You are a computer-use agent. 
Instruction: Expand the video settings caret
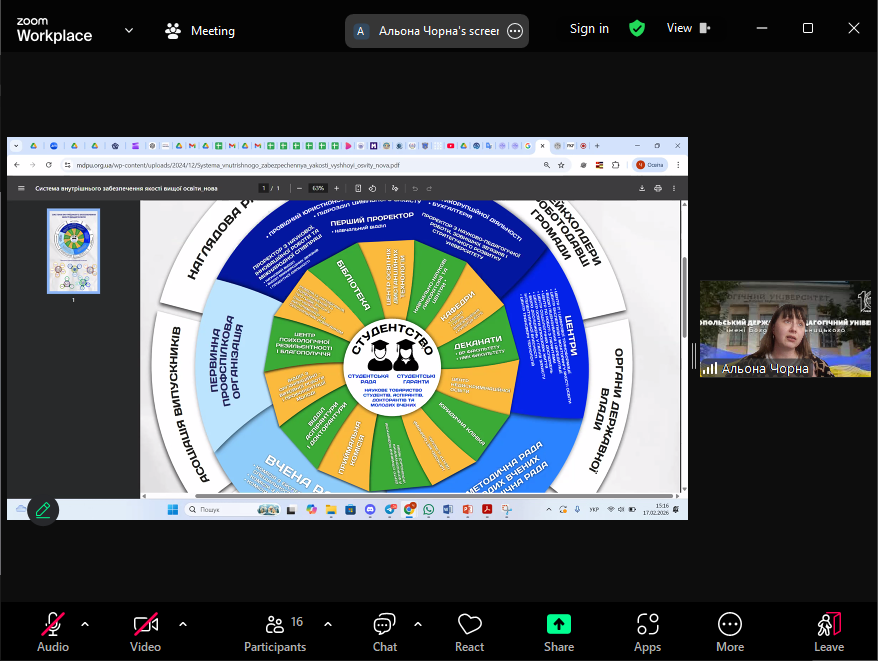183,624
